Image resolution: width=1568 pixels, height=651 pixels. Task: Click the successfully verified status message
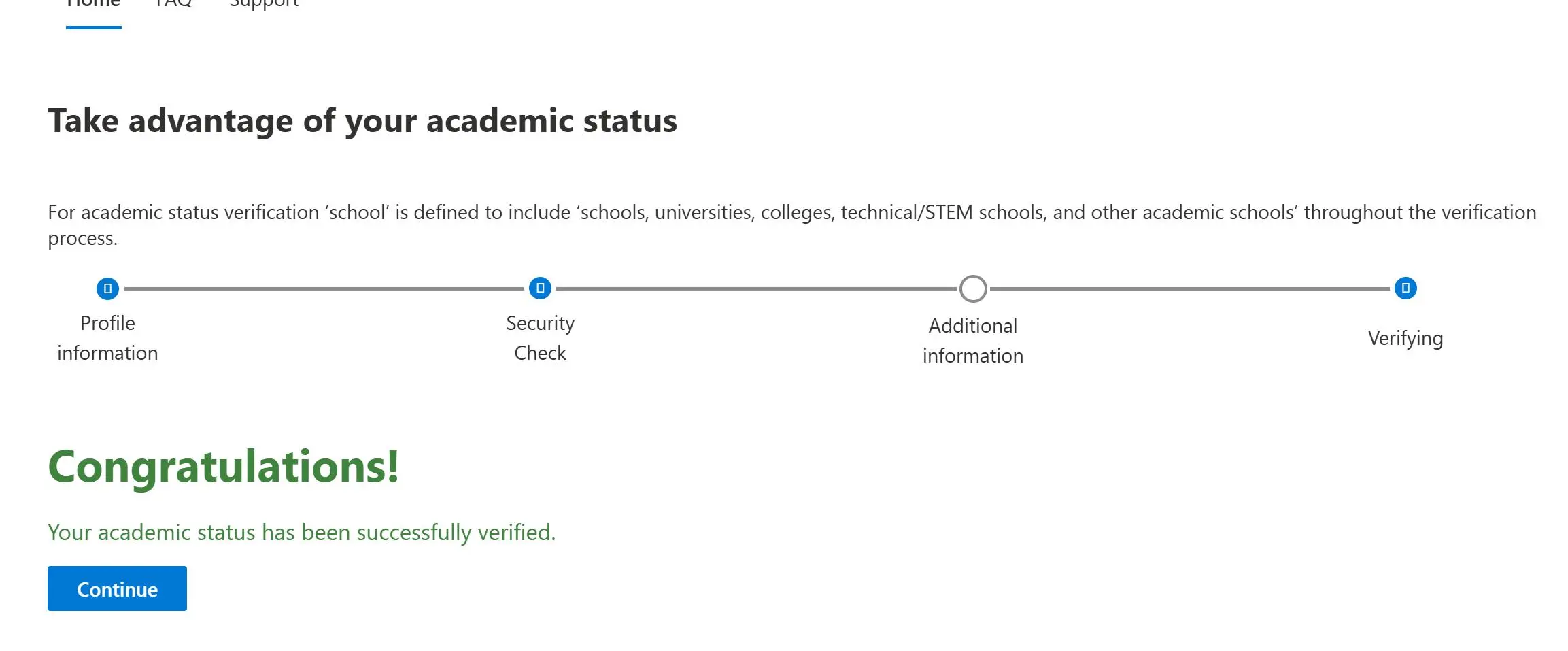click(301, 533)
